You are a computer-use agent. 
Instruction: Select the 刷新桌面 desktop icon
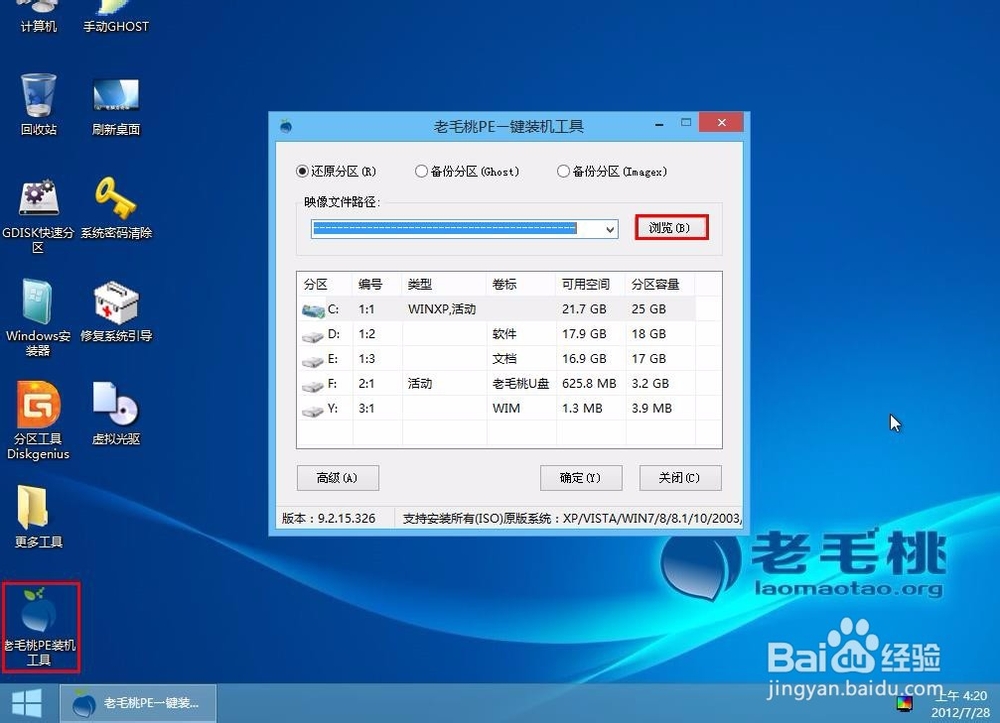115,106
